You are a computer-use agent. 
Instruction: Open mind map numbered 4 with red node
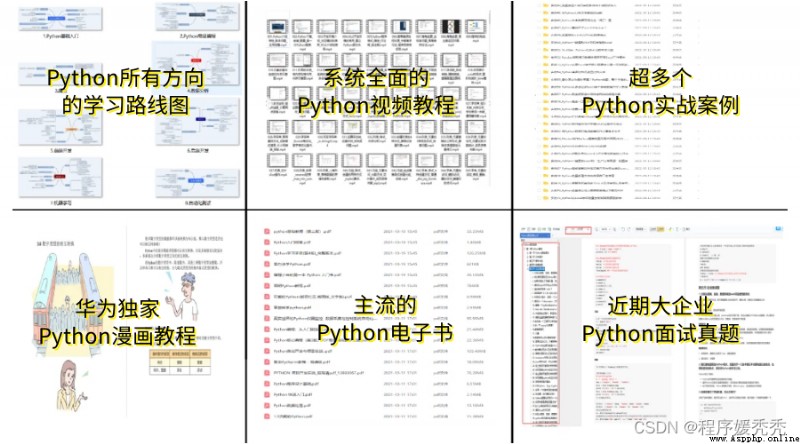pyautogui.click(x=197, y=65)
